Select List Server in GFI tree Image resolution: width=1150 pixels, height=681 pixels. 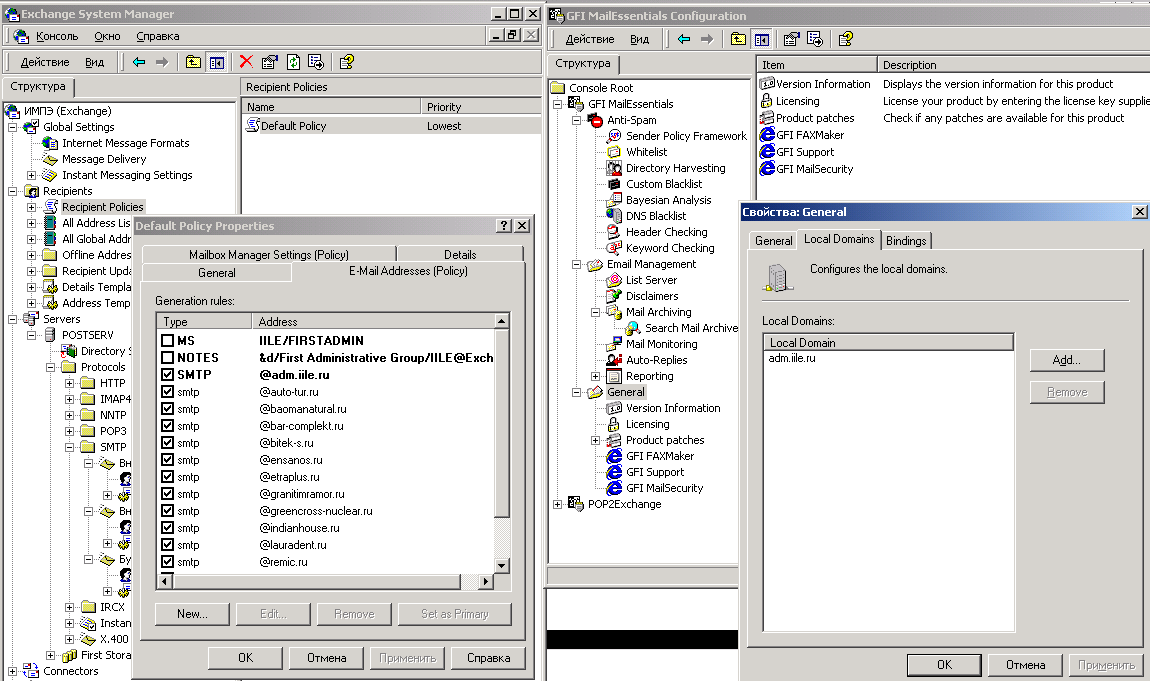pyautogui.click(x=651, y=281)
